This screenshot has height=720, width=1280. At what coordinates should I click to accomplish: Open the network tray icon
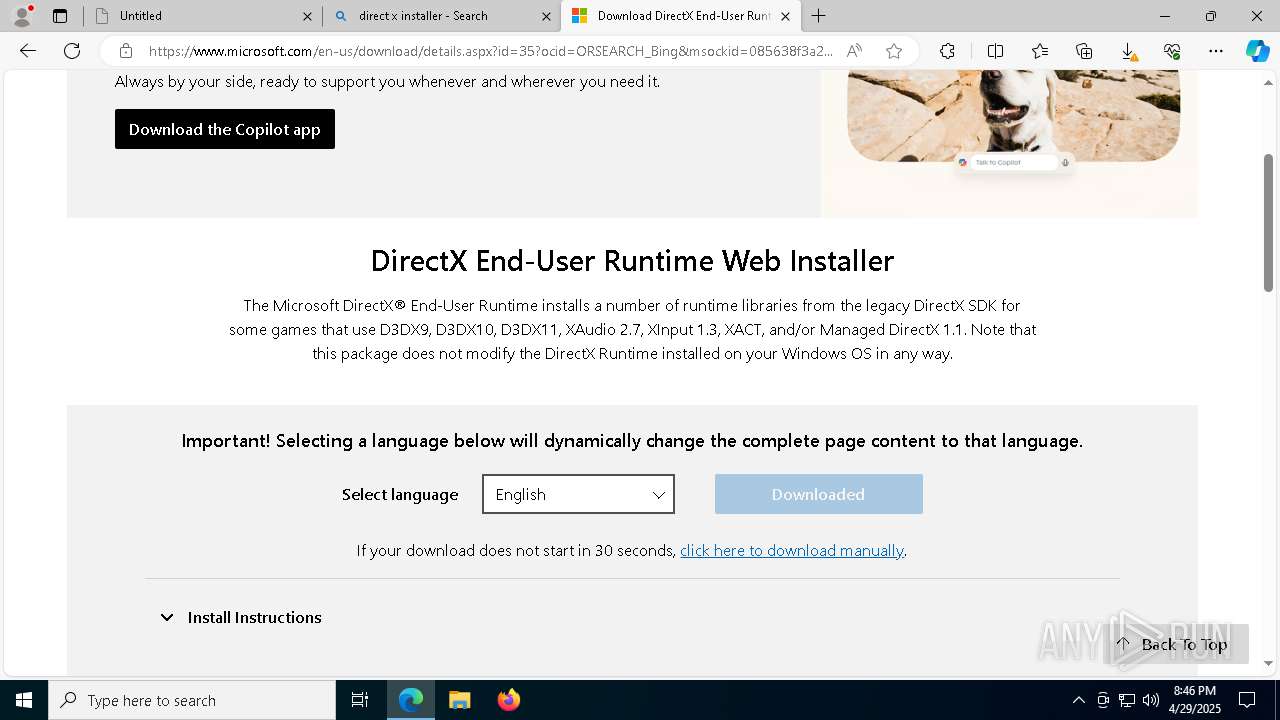[1127, 700]
